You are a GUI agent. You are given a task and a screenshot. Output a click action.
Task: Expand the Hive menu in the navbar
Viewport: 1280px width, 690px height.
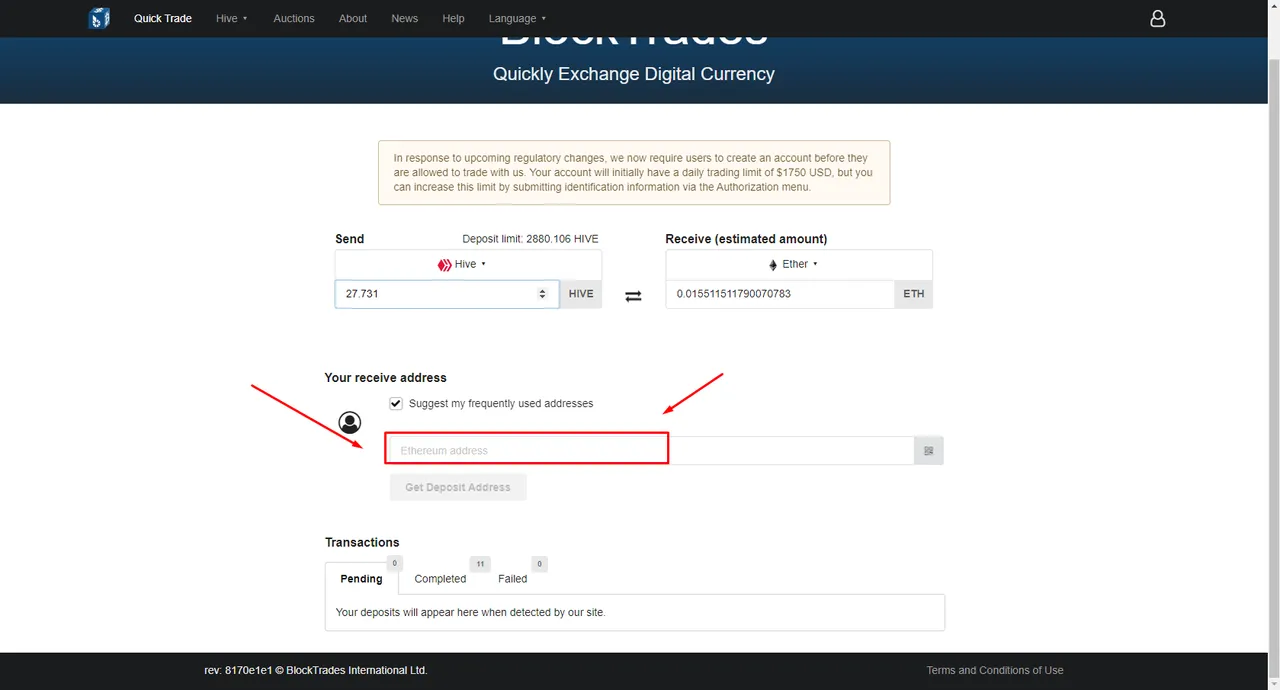[232, 18]
